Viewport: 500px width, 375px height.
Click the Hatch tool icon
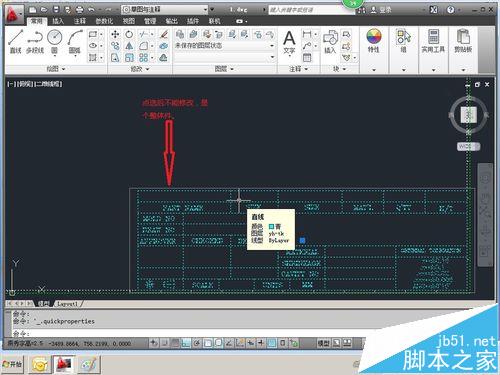coord(93,58)
